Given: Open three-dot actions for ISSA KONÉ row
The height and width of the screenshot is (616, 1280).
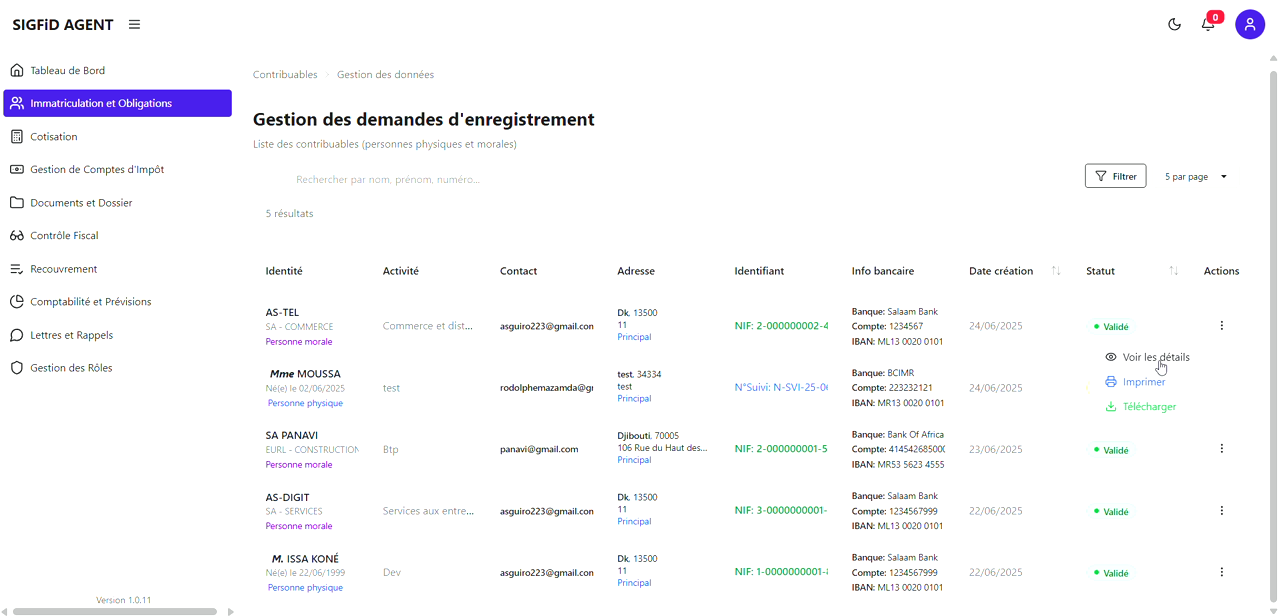Looking at the screenshot, I should tap(1221, 572).
